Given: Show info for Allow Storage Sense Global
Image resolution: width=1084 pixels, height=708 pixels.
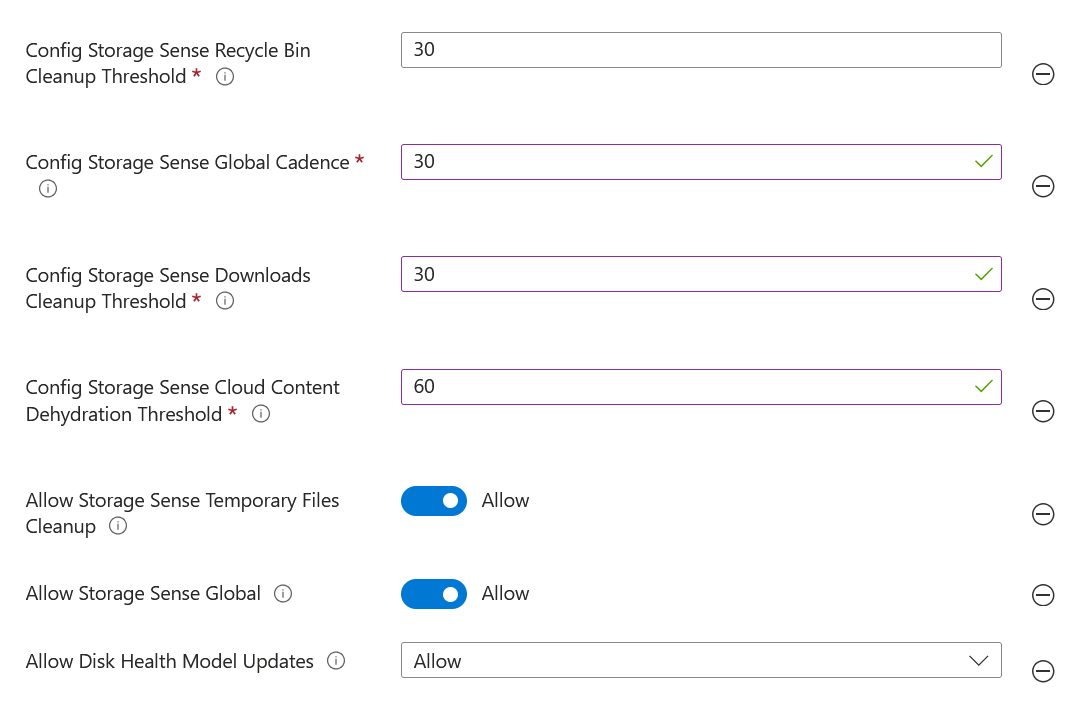Looking at the screenshot, I should tap(283, 594).
